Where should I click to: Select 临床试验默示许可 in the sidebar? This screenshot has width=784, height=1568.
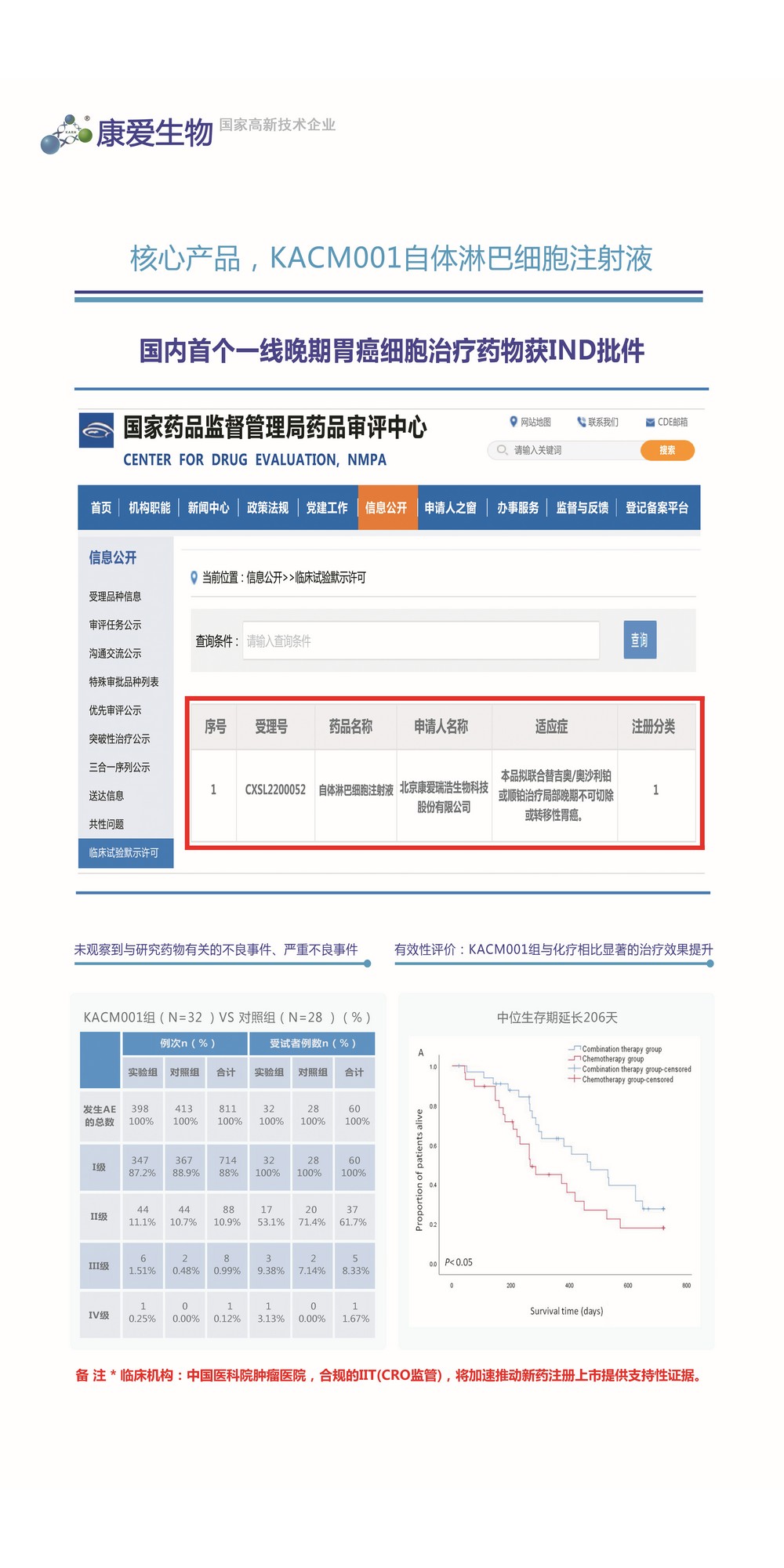tap(125, 853)
